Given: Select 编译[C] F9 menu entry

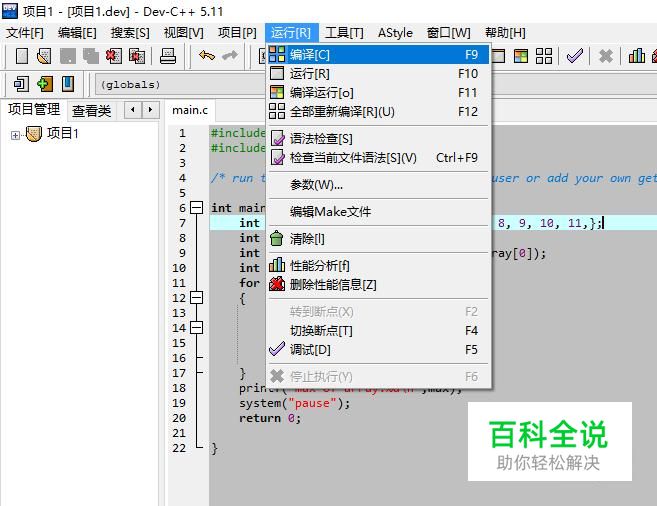Looking at the screenshot, I should click(x=378, y=54).
